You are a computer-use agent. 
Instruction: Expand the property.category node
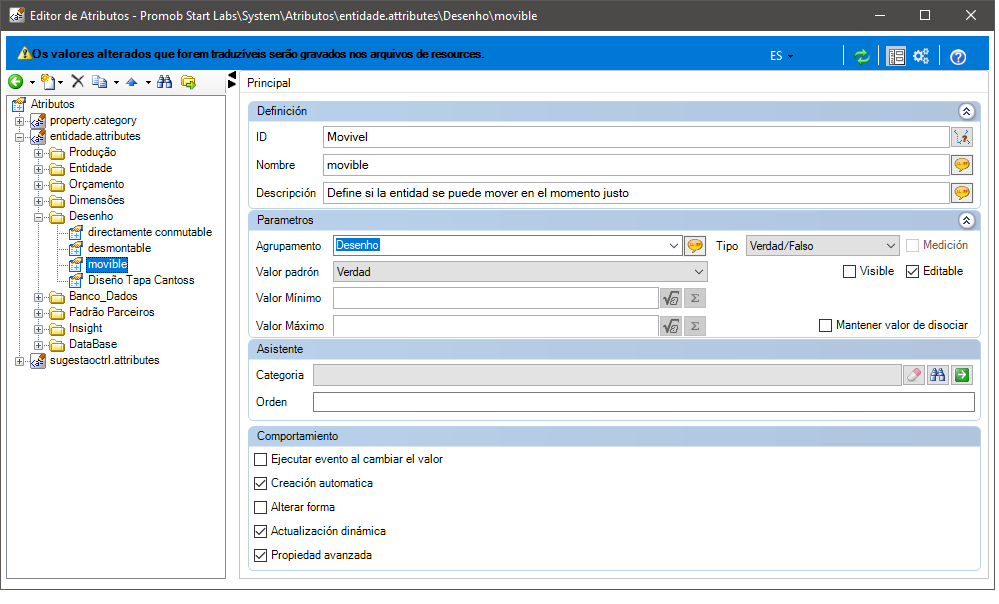pyautogui.click(x=20, y=121)
